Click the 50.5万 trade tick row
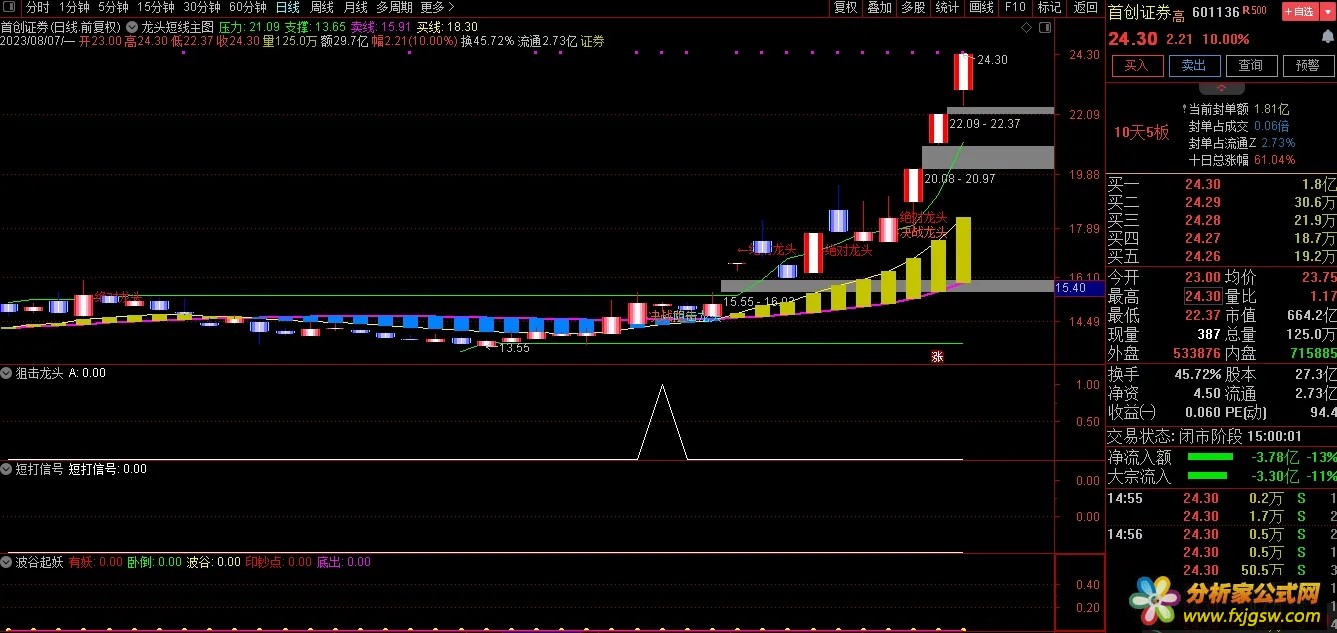 (x=1222, y=570)
